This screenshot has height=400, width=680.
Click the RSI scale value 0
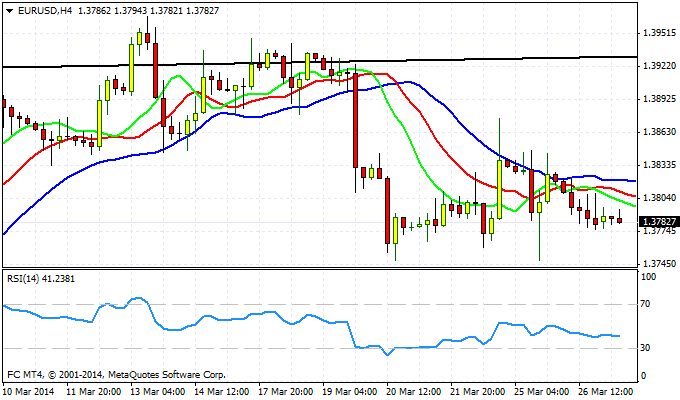644,376
